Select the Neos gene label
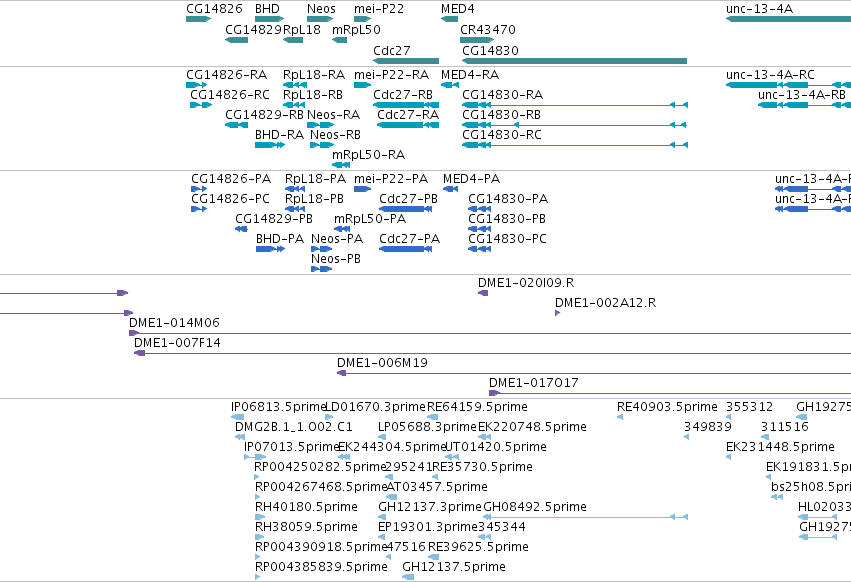 (321, 9)
